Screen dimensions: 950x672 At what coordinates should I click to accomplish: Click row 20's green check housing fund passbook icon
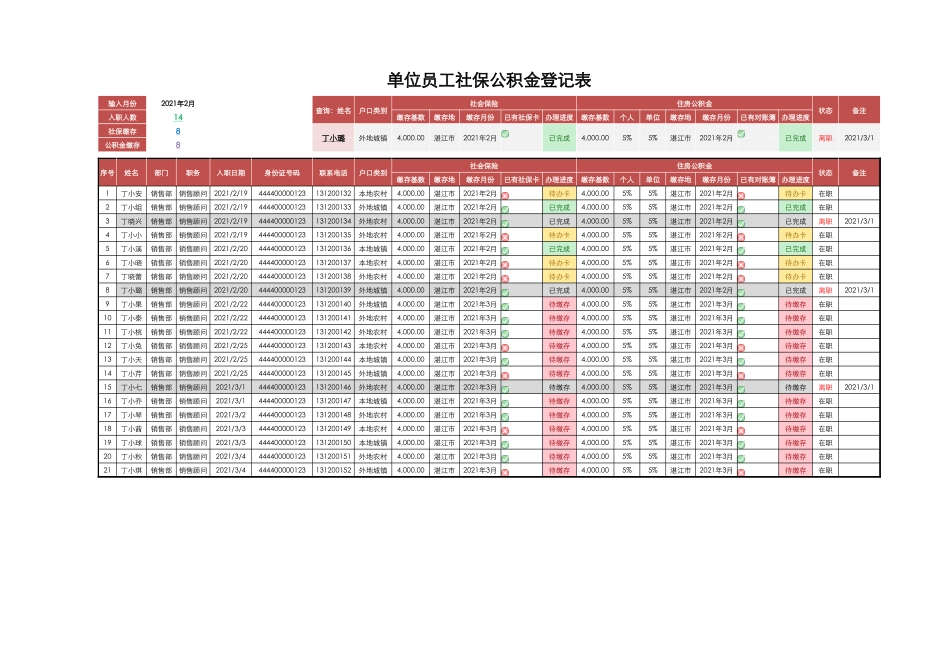coord(742,459)
